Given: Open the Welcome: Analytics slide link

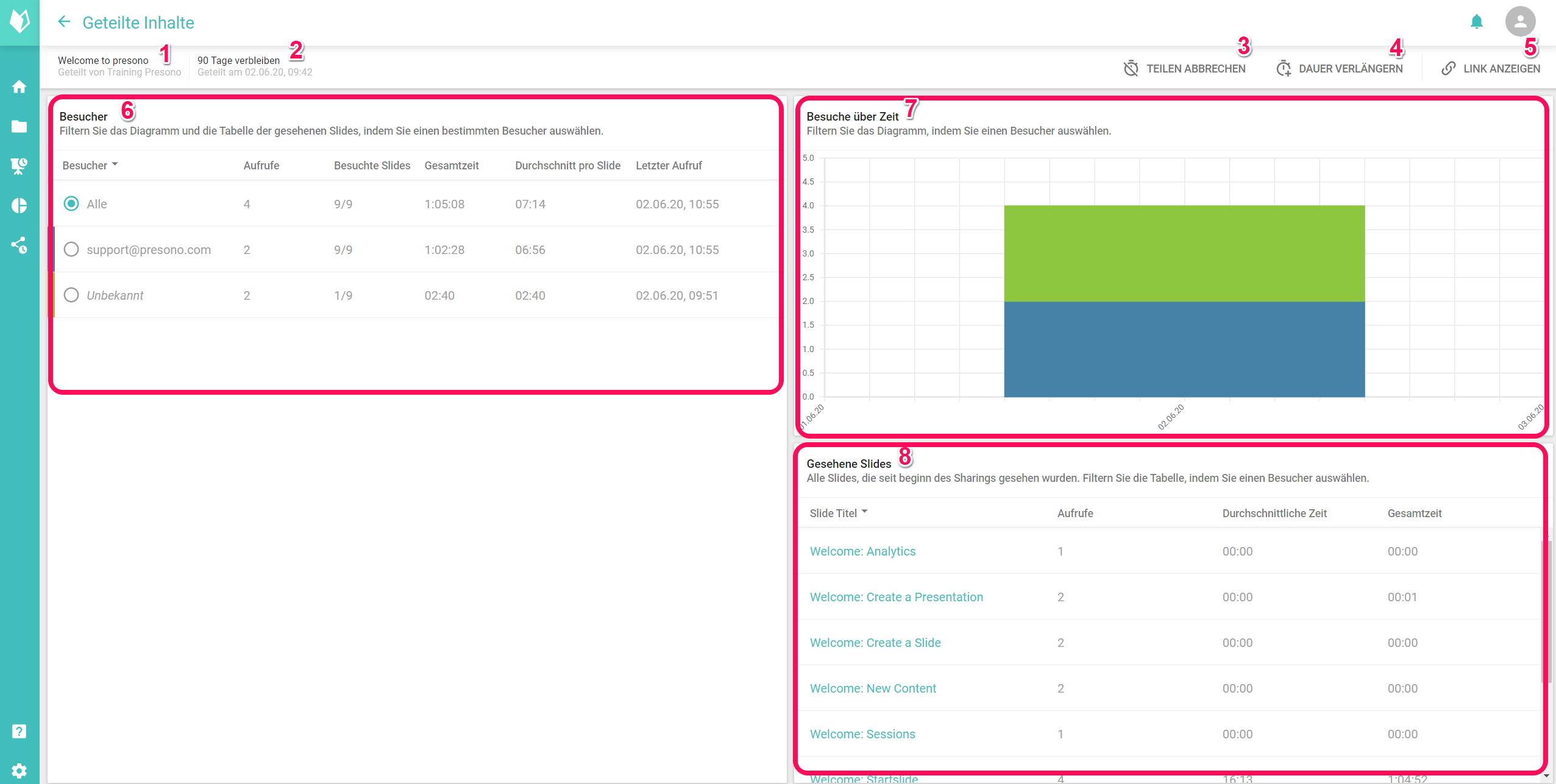Looking at the screenshot, I should pos(862,551).
